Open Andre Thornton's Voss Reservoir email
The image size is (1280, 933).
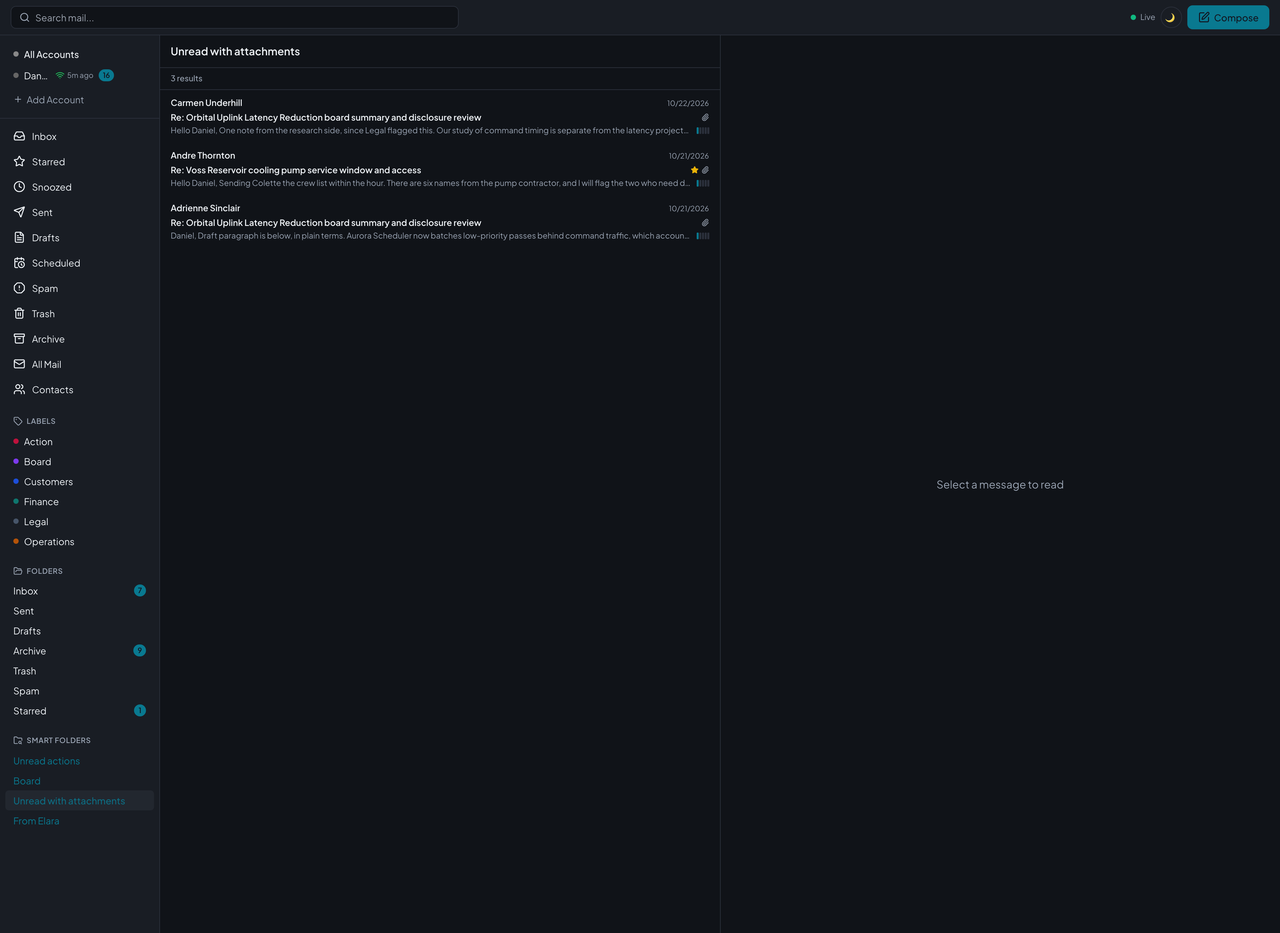[x=440, y=170]
